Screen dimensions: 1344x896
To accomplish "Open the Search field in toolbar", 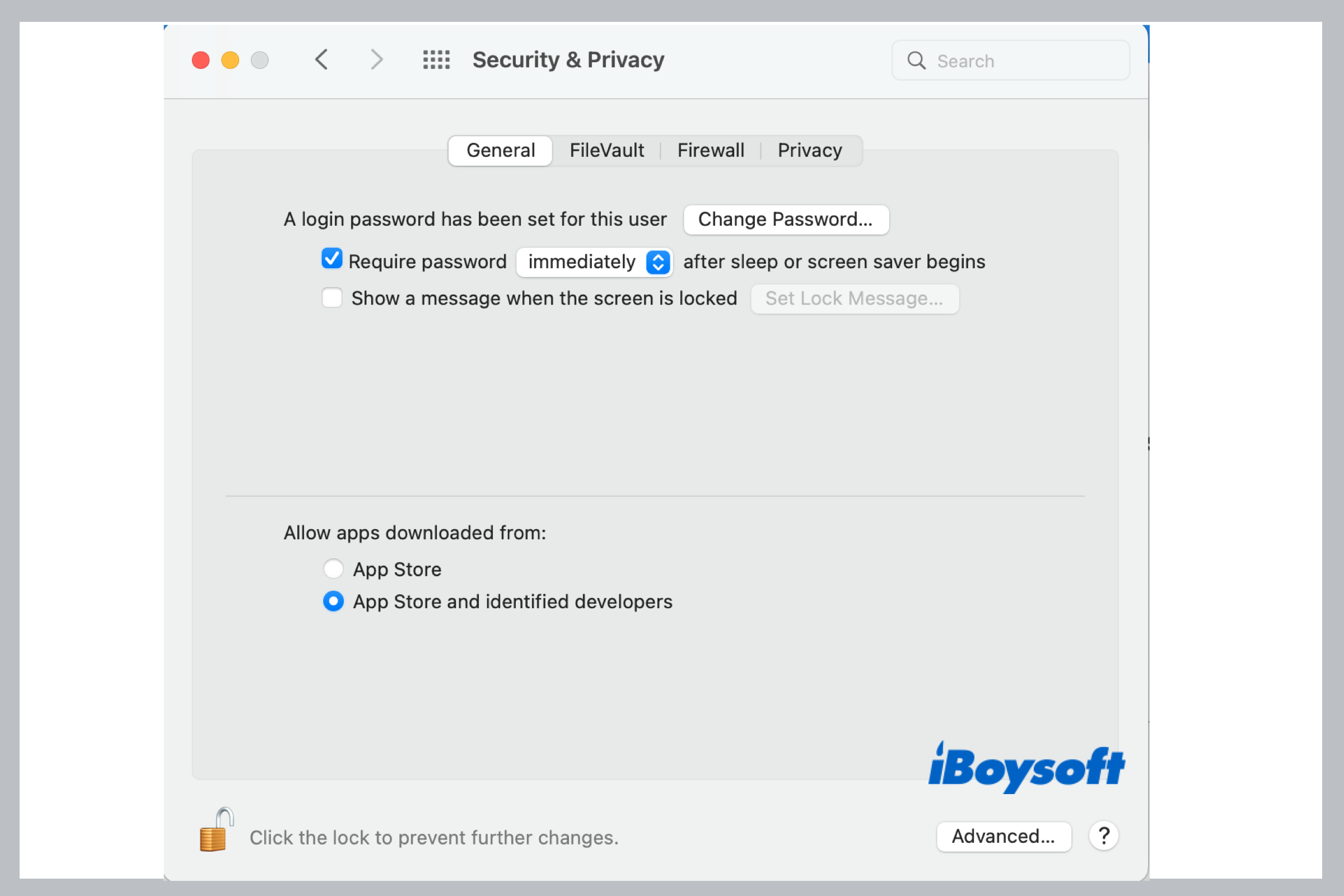I will click(1009, 60).
